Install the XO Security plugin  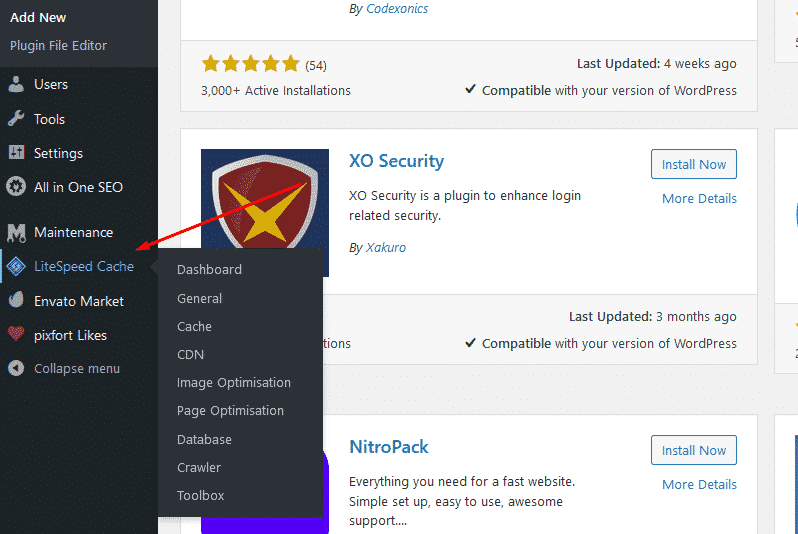(693, 164)
